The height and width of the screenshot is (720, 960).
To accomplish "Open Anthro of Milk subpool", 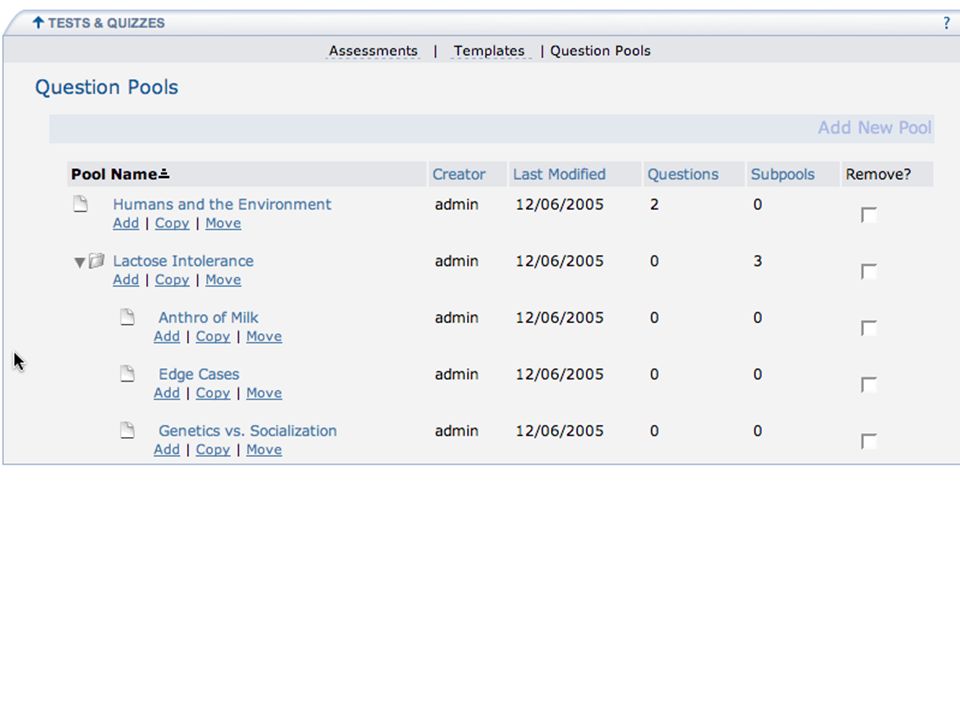I will coord(208,318).
